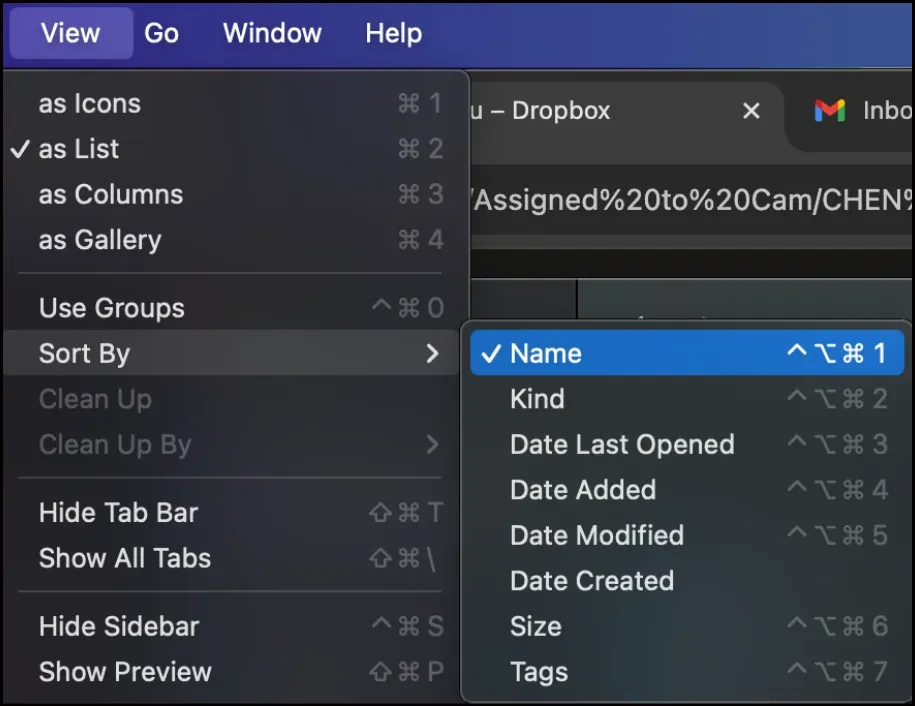Screen dimensions: 915x706
Task: Select 'as Gallery' view
Action: (x=99, y=240)
